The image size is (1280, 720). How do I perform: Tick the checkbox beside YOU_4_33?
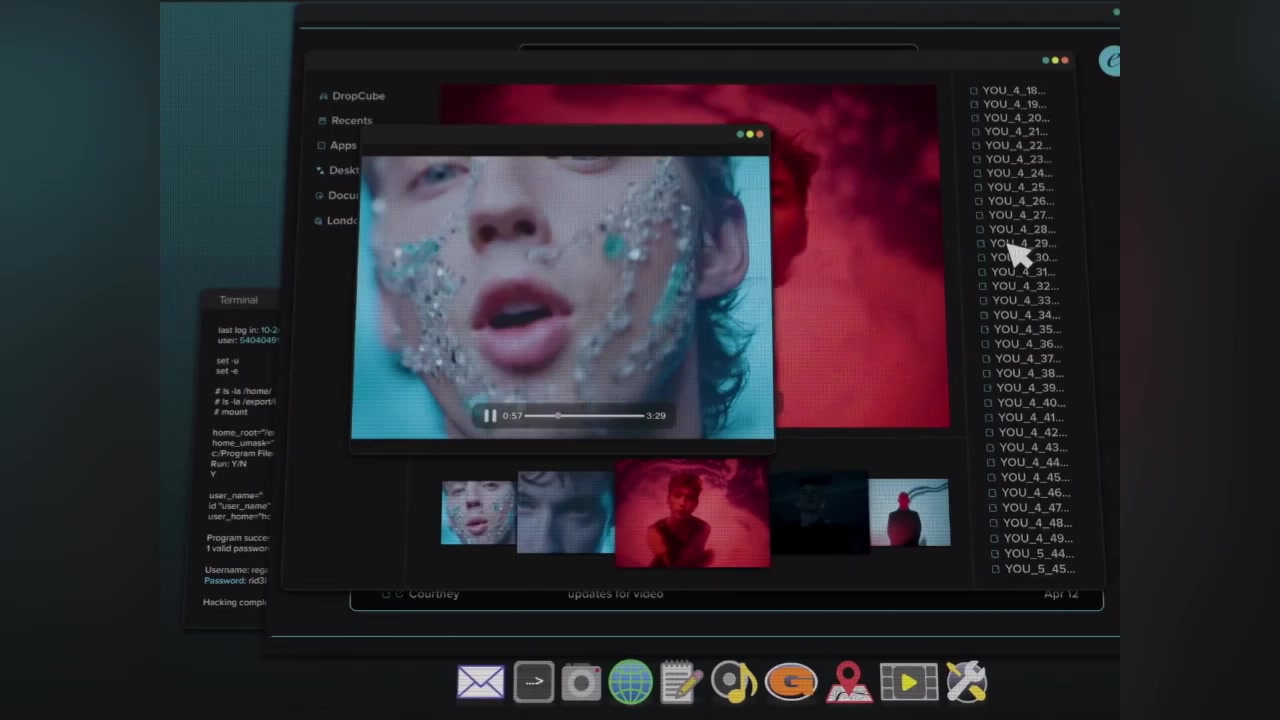tap(984, 300)
